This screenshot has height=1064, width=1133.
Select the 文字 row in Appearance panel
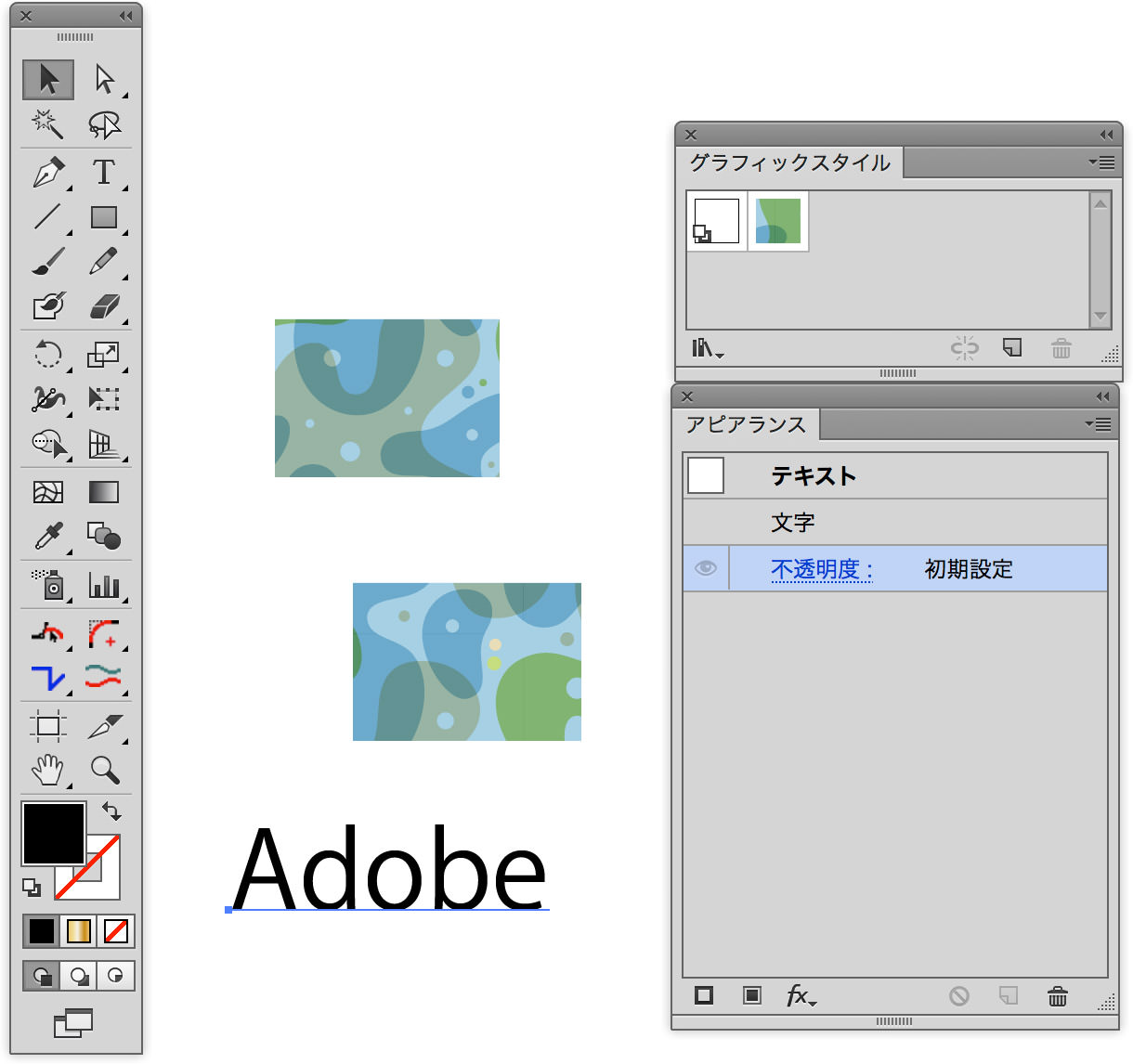point(895,523)
